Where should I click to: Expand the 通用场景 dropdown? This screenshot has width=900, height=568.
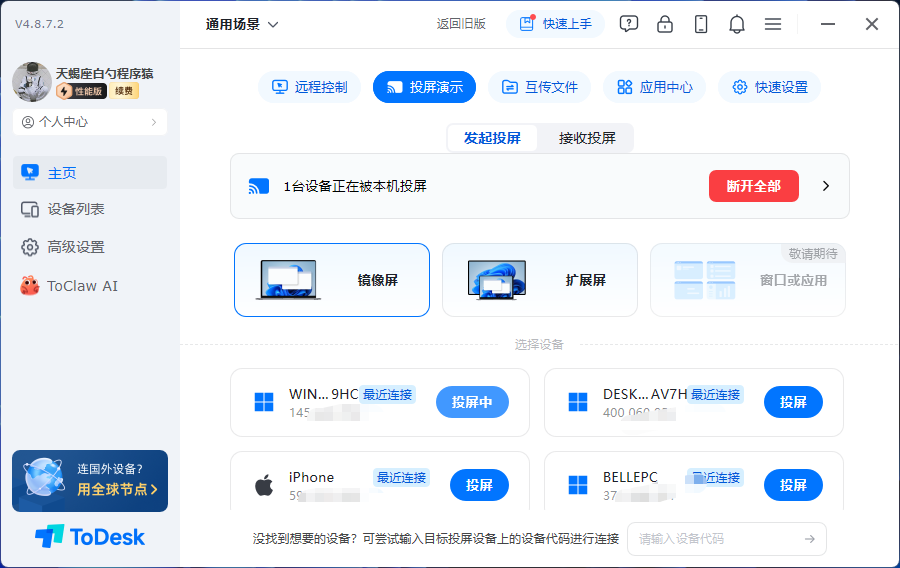click(242, 24)
